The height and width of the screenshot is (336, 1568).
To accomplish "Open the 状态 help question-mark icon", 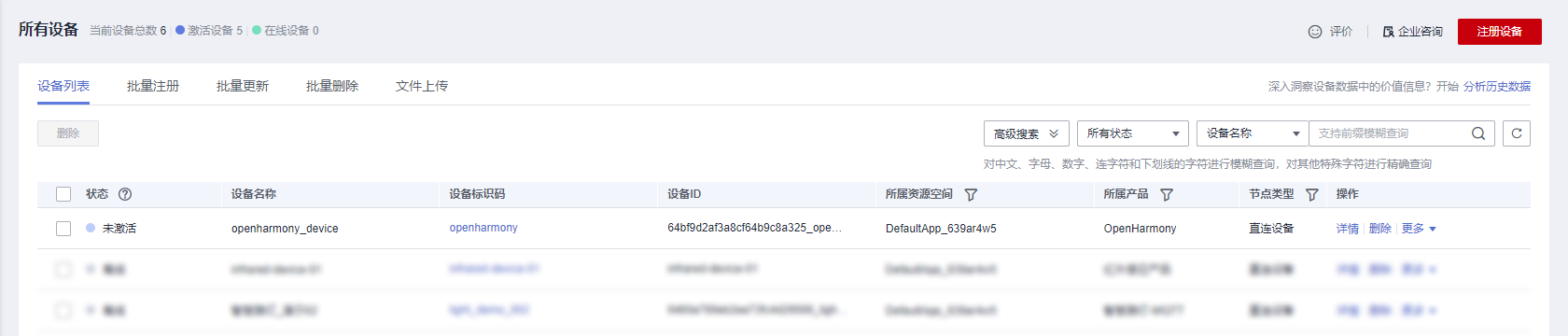I will [125, 194].
